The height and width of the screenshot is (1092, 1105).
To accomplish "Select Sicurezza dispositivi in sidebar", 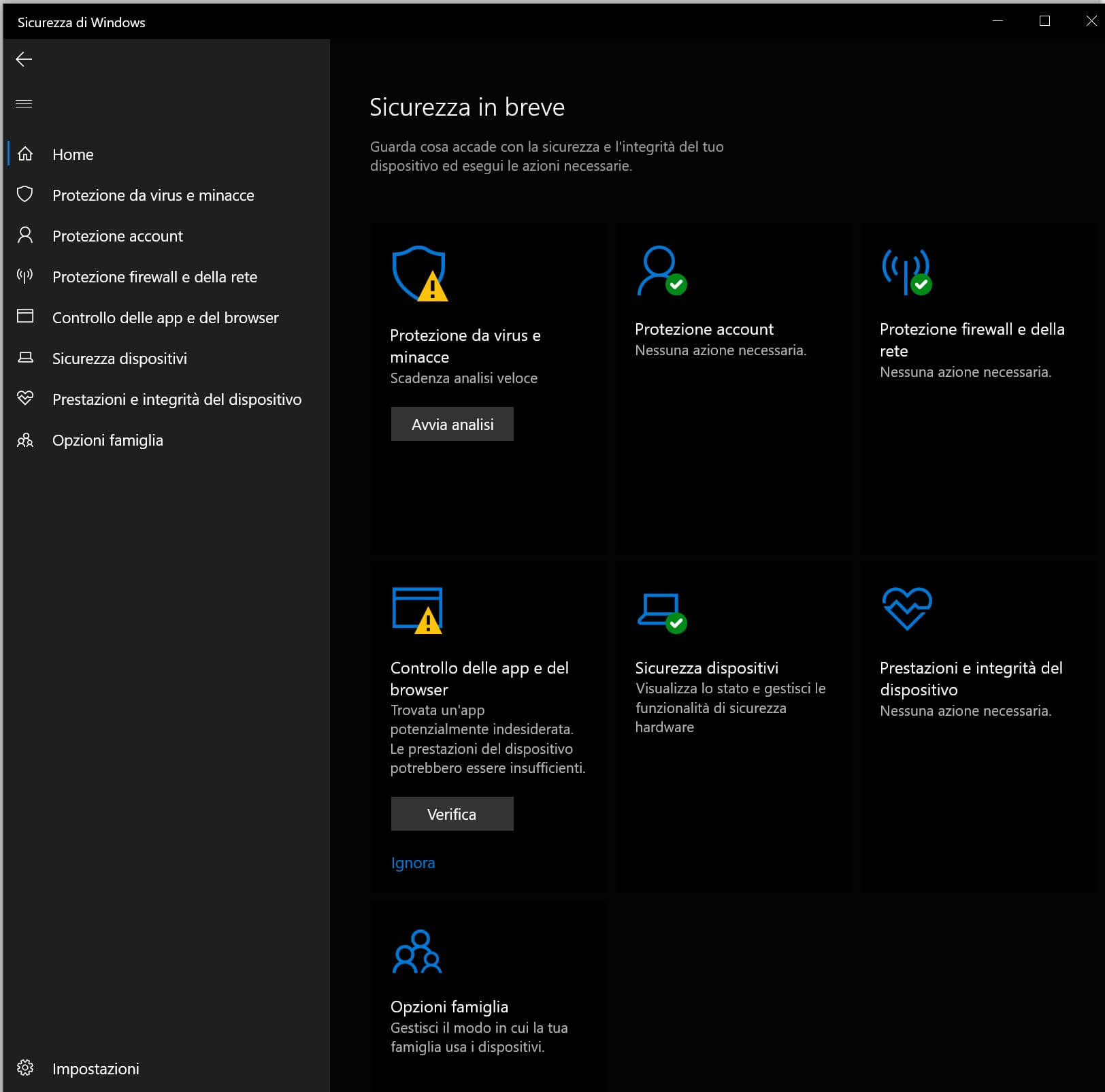I will [x=119, y=359].
